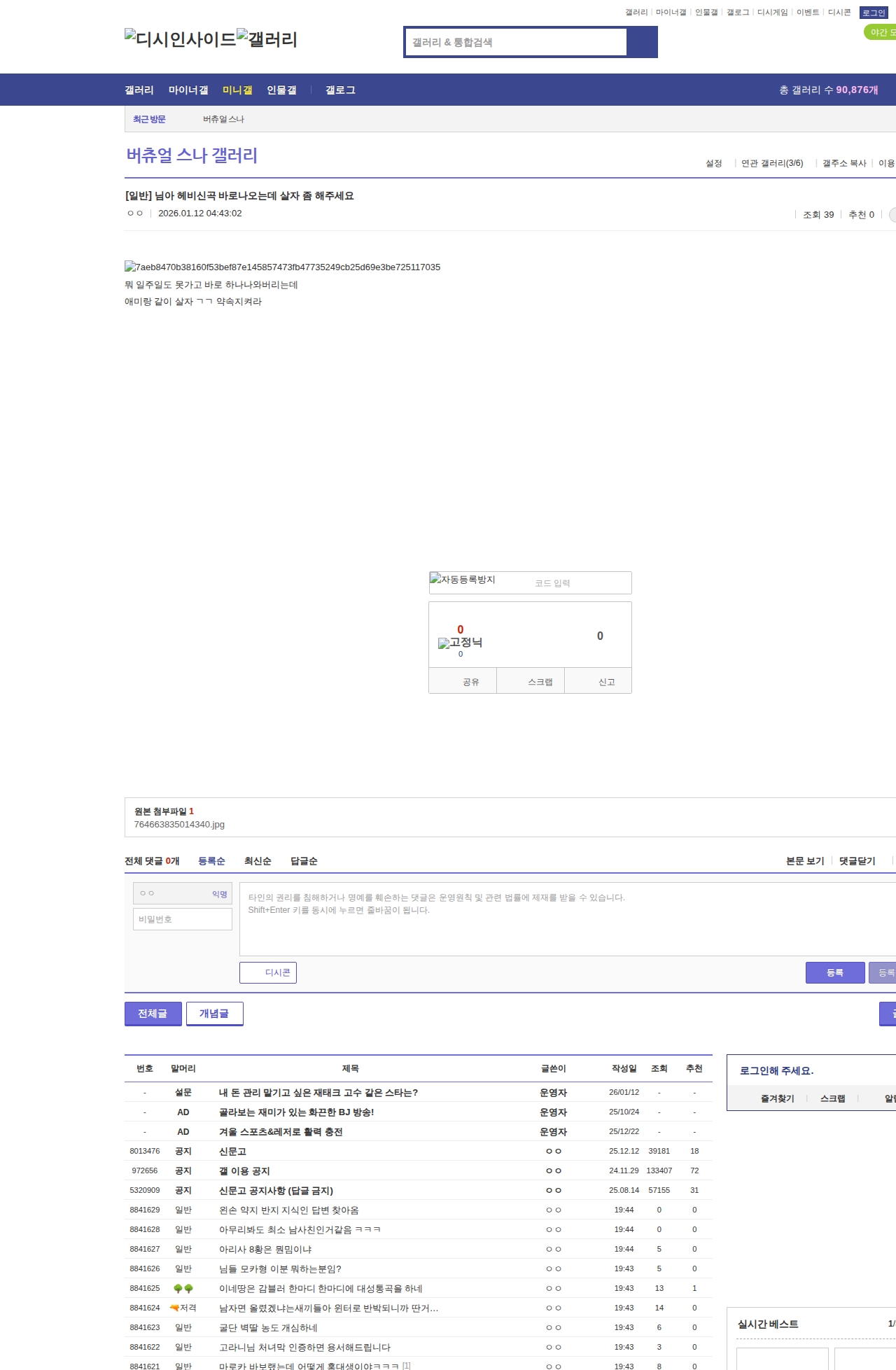Open attachment 764663835014340.jpg

coord(179,824)
